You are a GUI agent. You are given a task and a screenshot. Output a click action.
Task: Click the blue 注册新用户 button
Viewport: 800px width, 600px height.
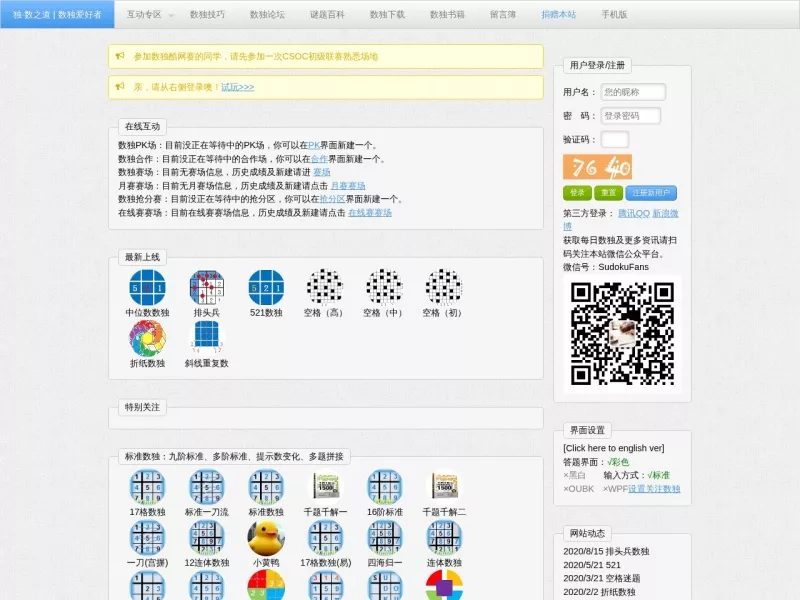click(x=651, y=193)
